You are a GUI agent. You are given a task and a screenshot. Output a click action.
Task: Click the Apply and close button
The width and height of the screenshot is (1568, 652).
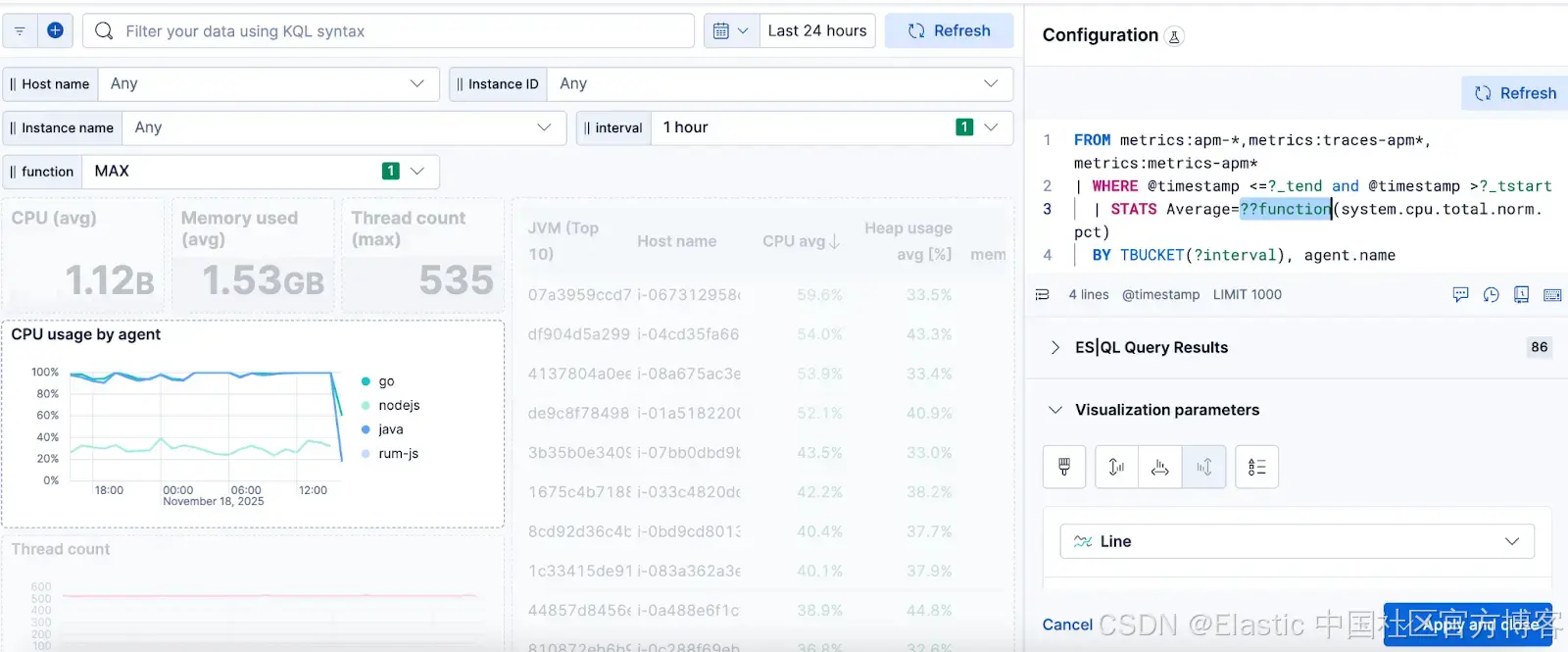[1468, 625]
